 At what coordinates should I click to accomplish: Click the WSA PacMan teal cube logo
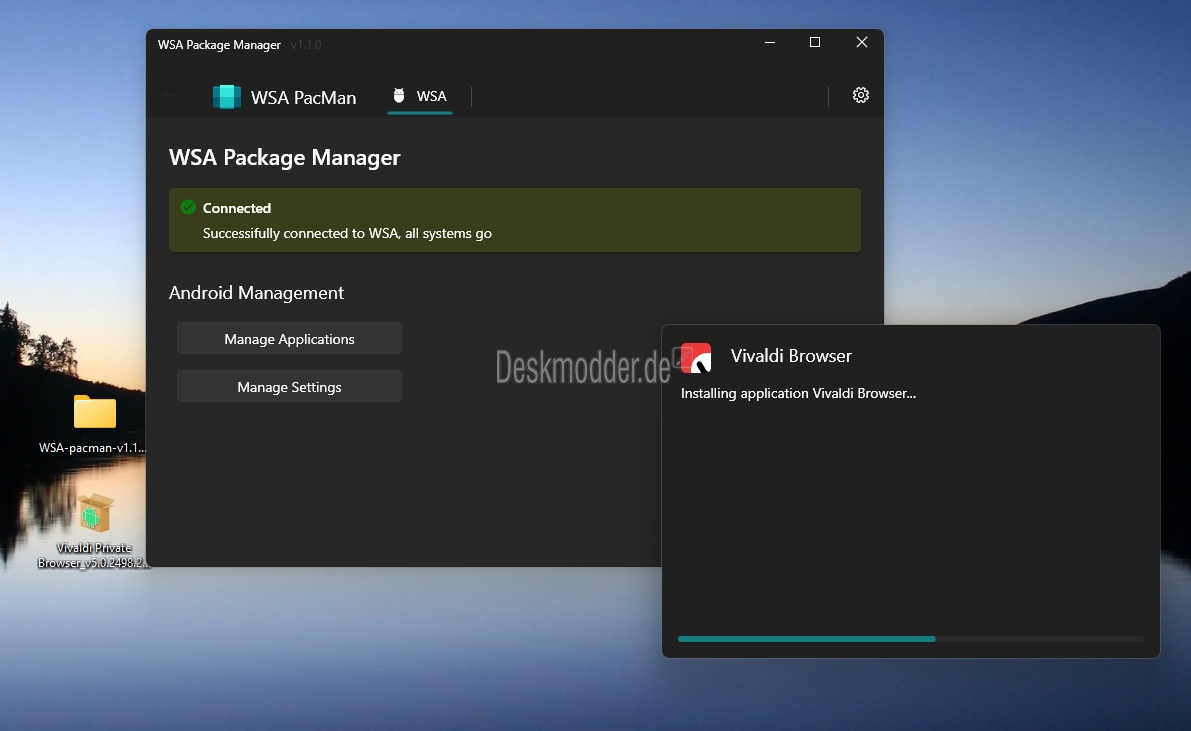click(226, 97)
